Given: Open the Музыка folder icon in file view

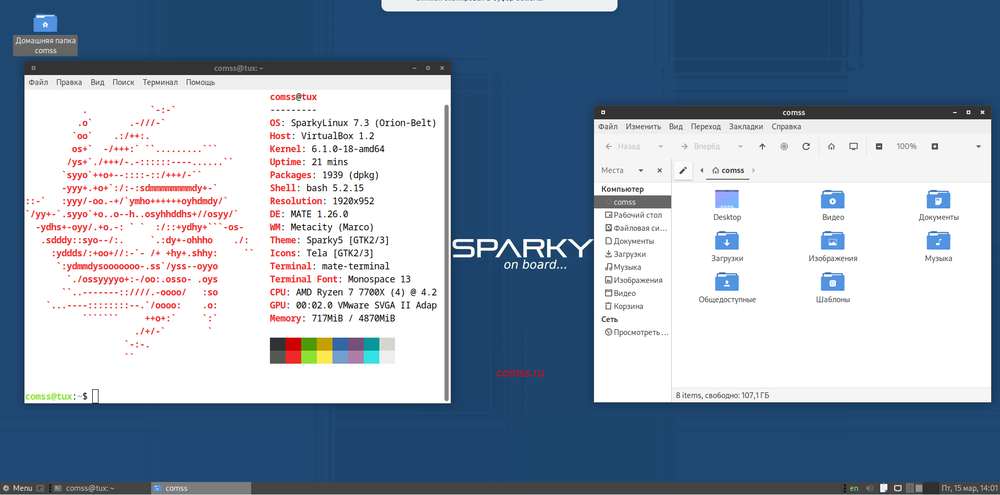Looking at the screenshot, I should click(x=937, y=241).
